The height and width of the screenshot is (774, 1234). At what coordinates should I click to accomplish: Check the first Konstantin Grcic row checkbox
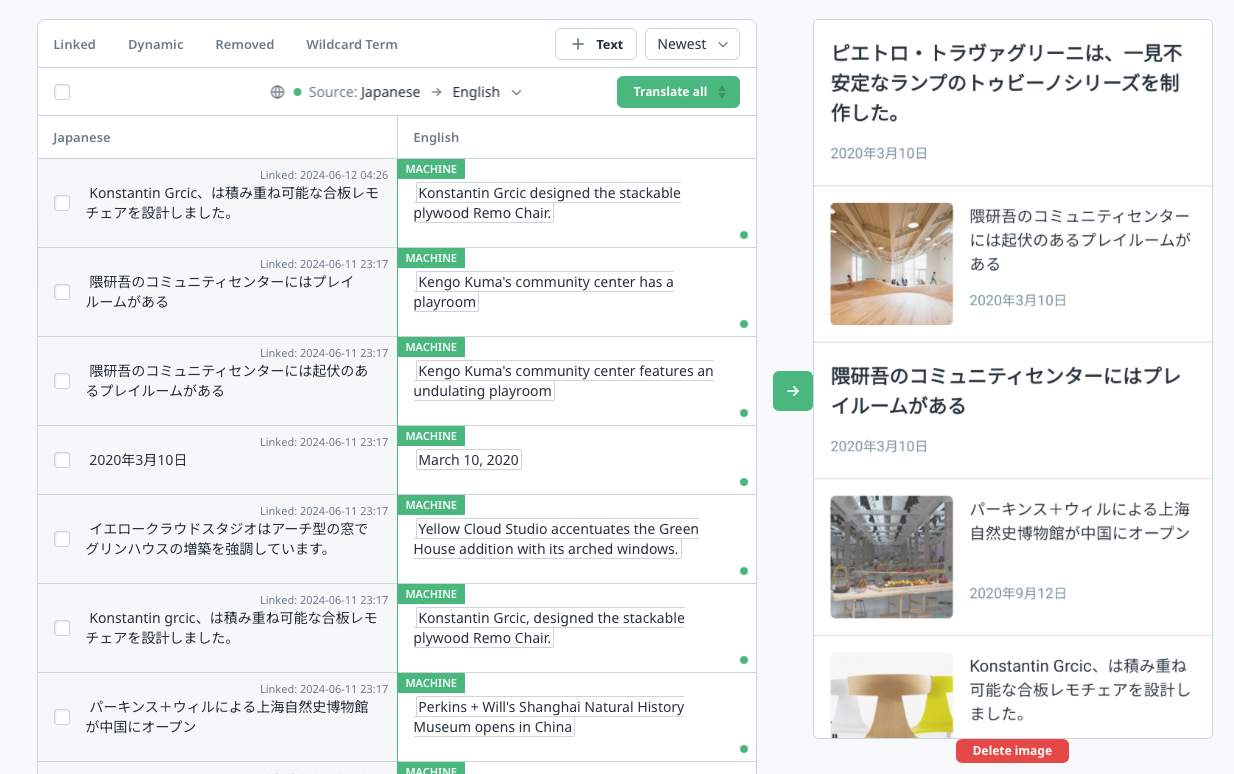click(62, 203)
